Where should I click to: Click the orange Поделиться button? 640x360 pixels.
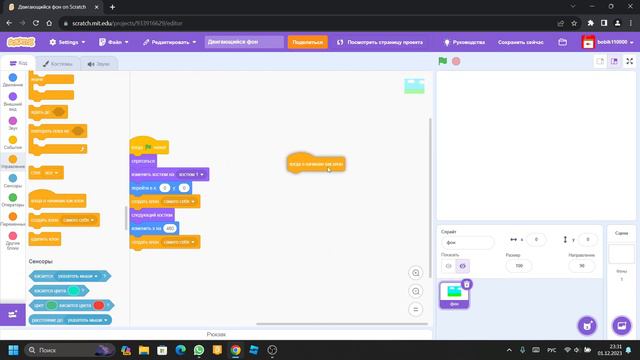point(307,42)
